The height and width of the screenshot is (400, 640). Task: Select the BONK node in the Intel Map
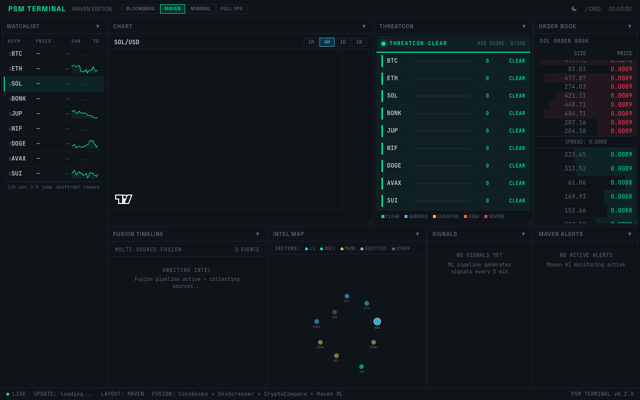tap(373, 342)
